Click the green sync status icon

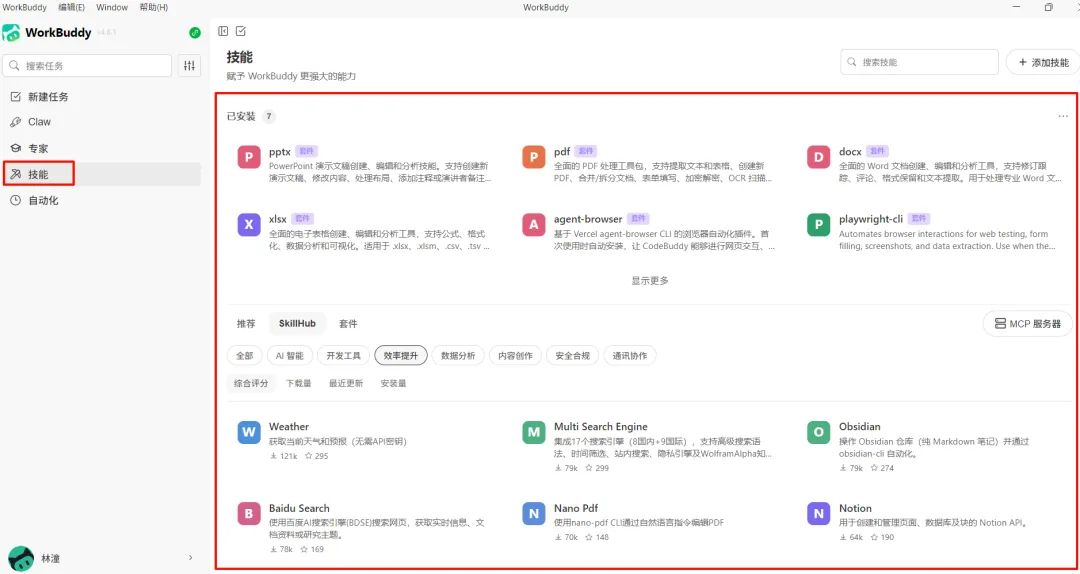[x=195, y=32]
